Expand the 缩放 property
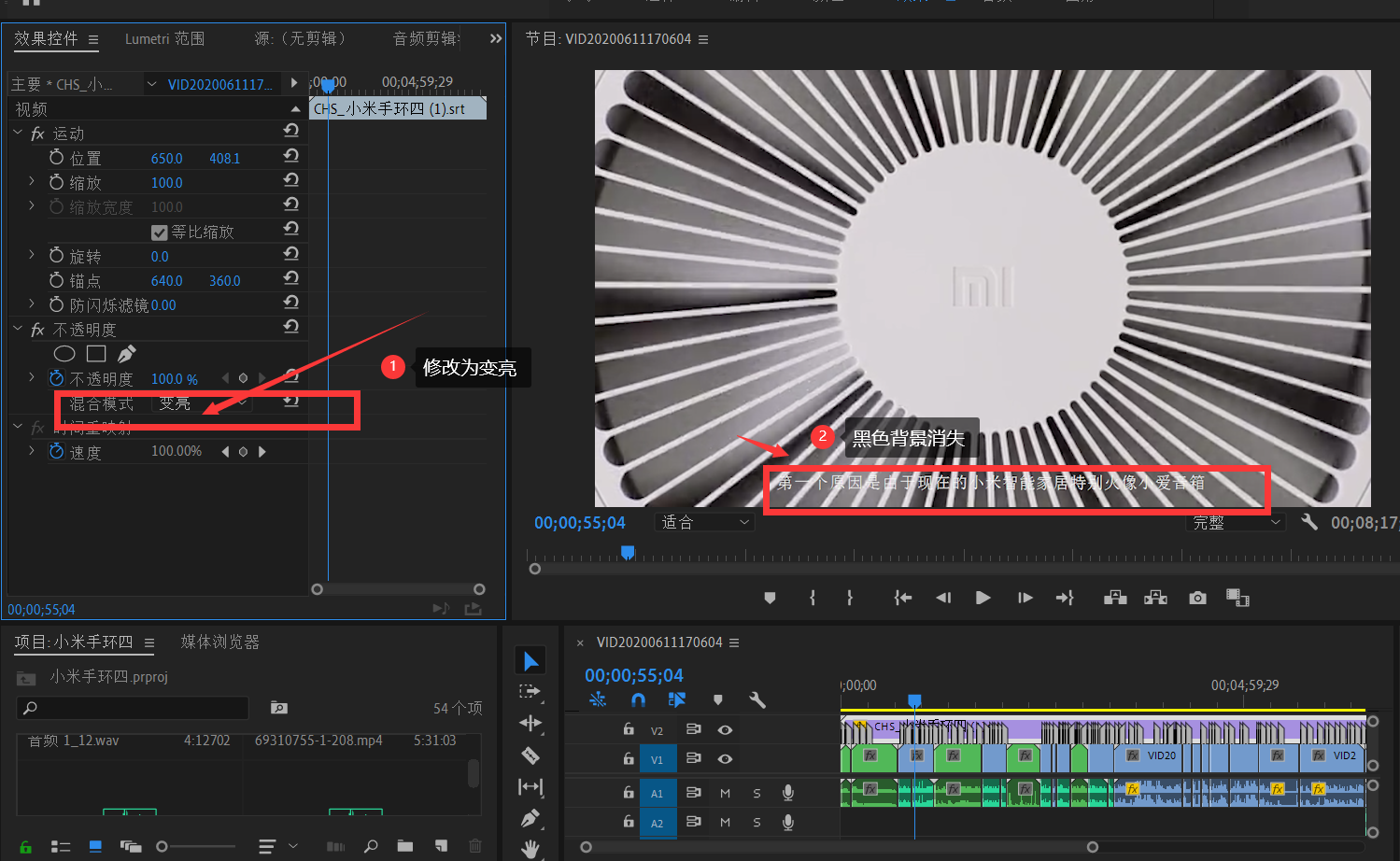 click(31, 181)
